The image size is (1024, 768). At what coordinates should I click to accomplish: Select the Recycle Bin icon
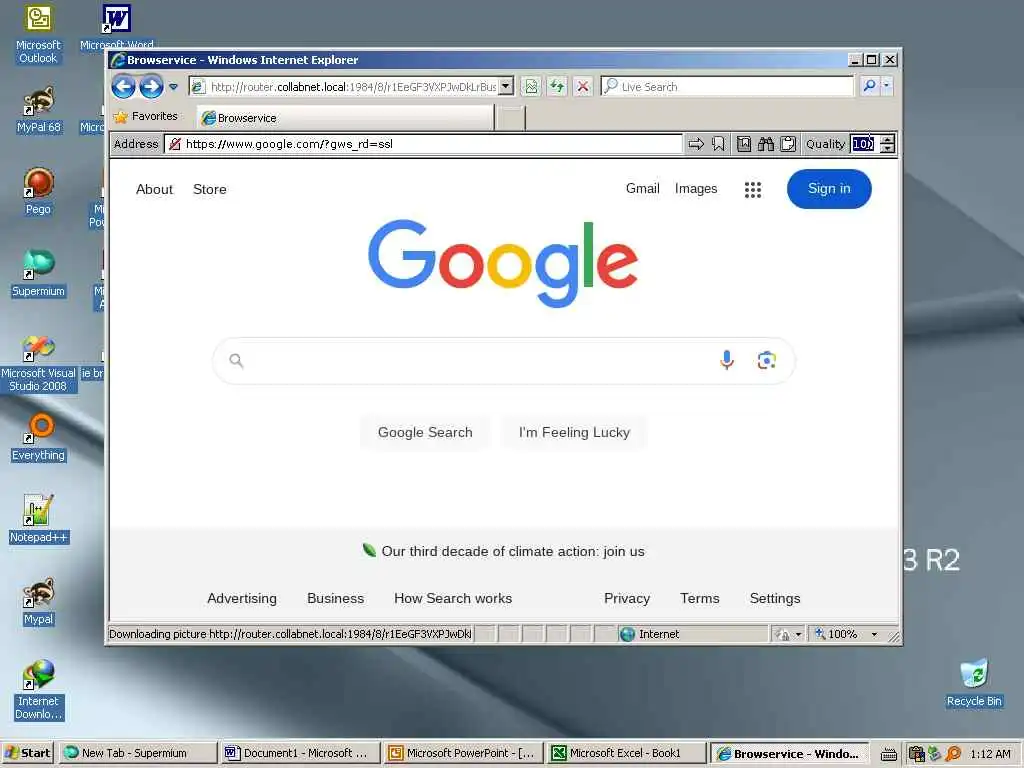click(x=974, y=684)
